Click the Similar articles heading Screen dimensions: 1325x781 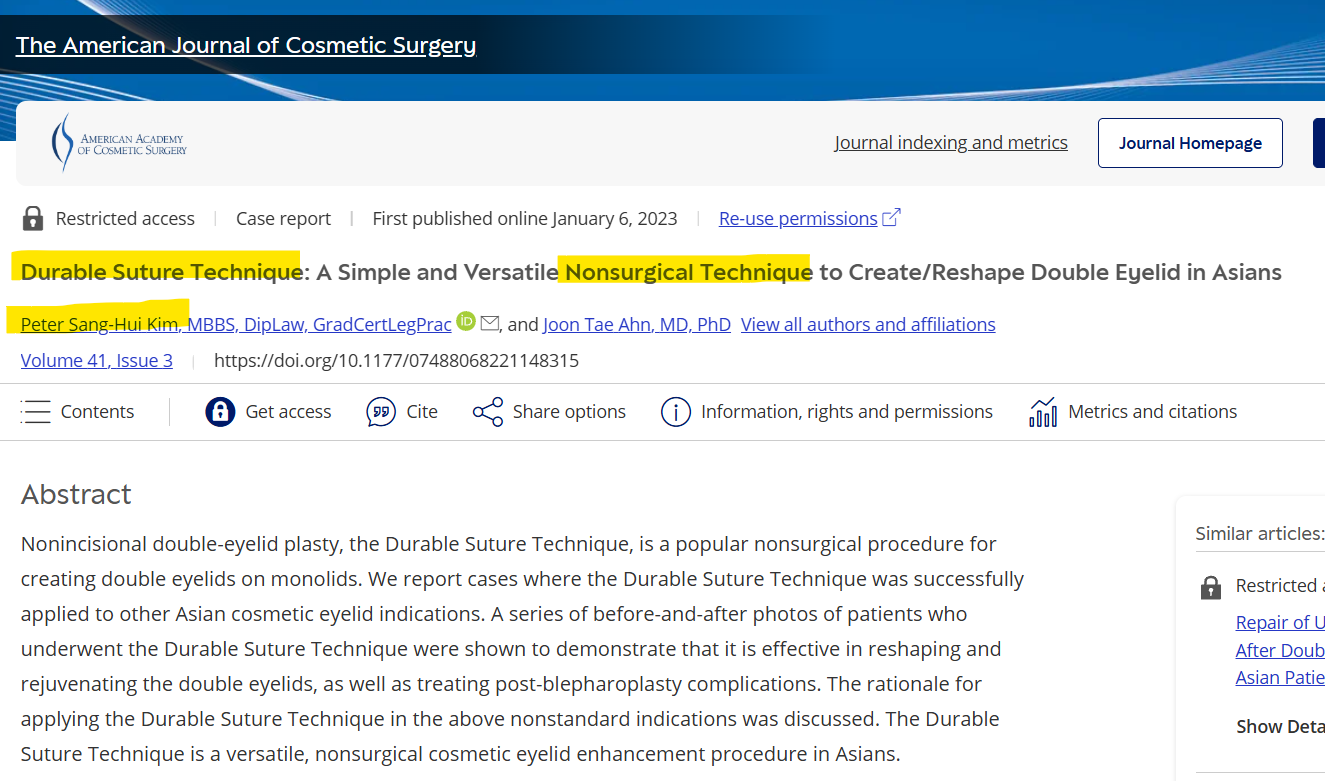[1260, 534]
